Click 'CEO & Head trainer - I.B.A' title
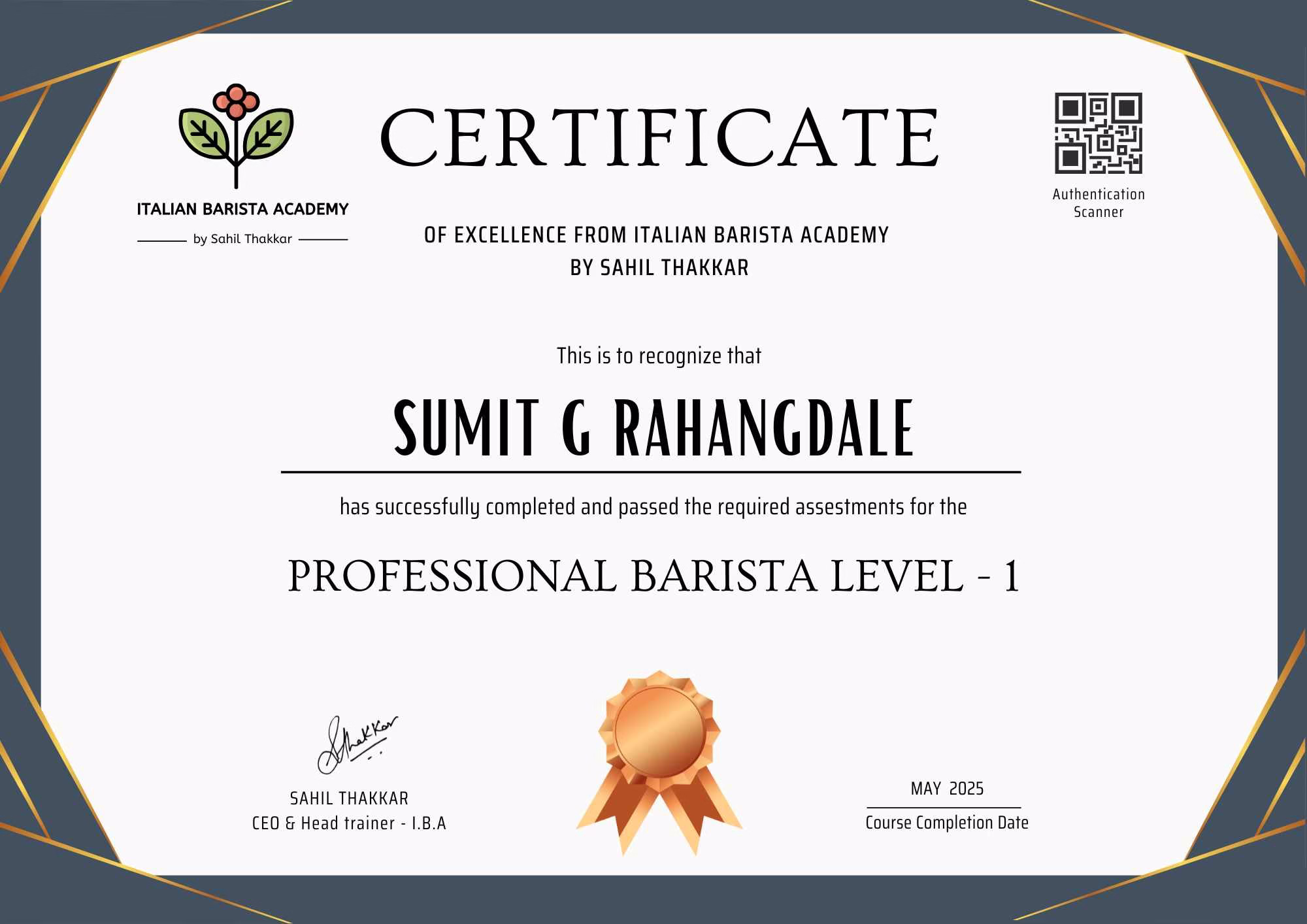Image resolution: width=1307 pixels, height=924 pixels. tap(349, 823)
